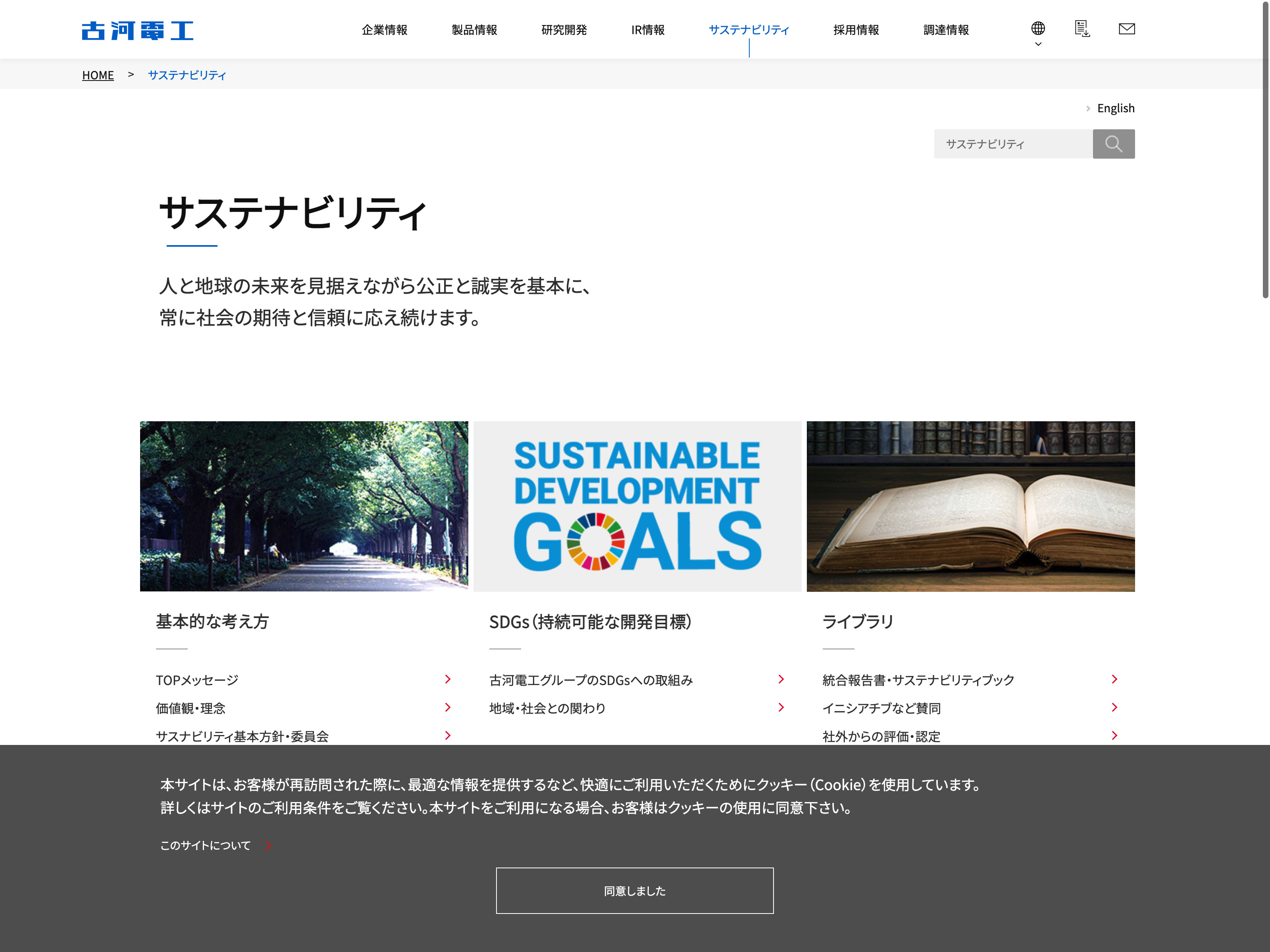The height and width of the screenshot is (952, 1270).
Task: Click red arrow beside TOPメッセージ
Action: [x=448, y=679]
